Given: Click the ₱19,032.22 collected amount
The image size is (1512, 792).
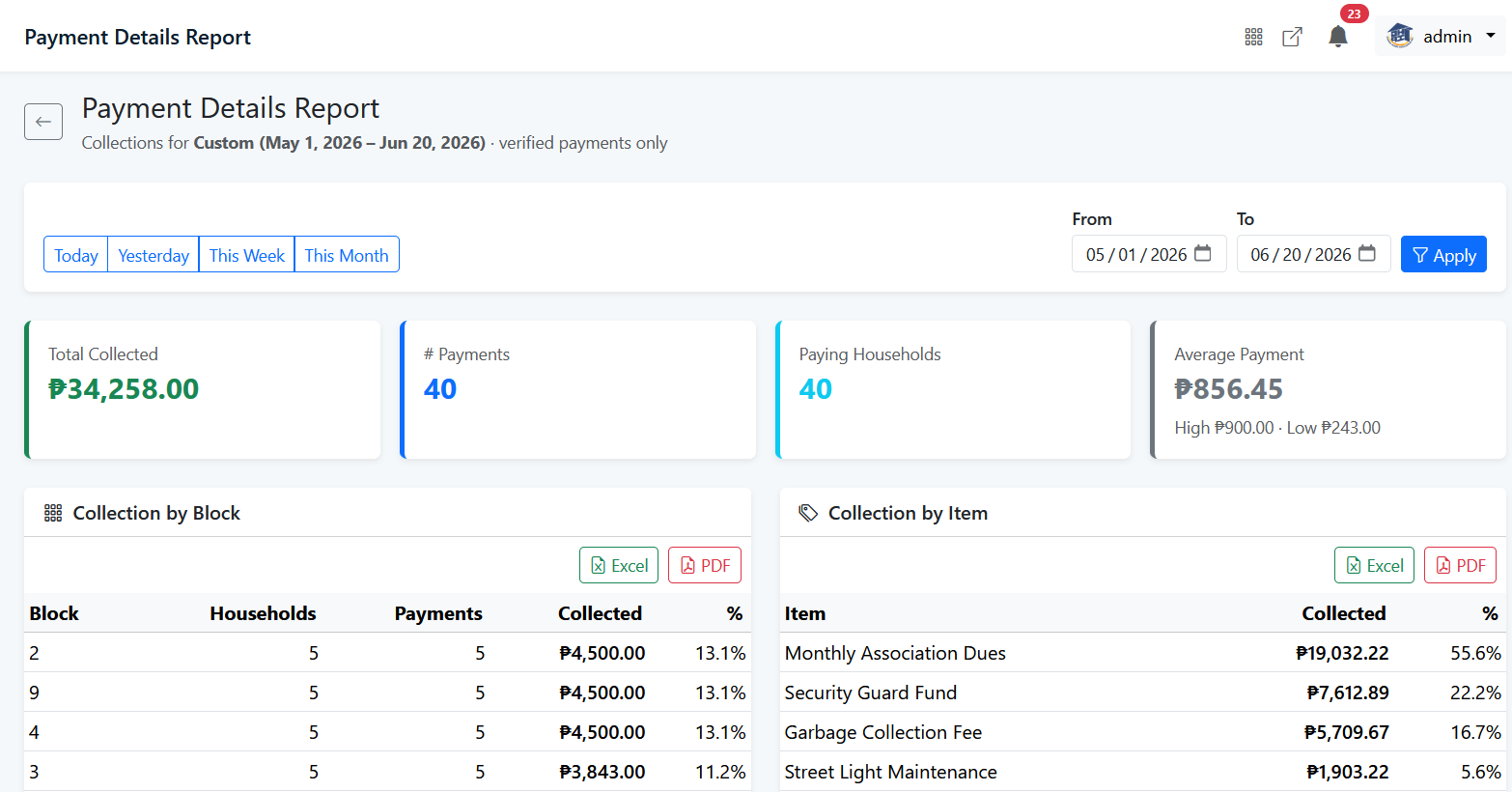Looking at the screenshot, I should [1342, 653].
